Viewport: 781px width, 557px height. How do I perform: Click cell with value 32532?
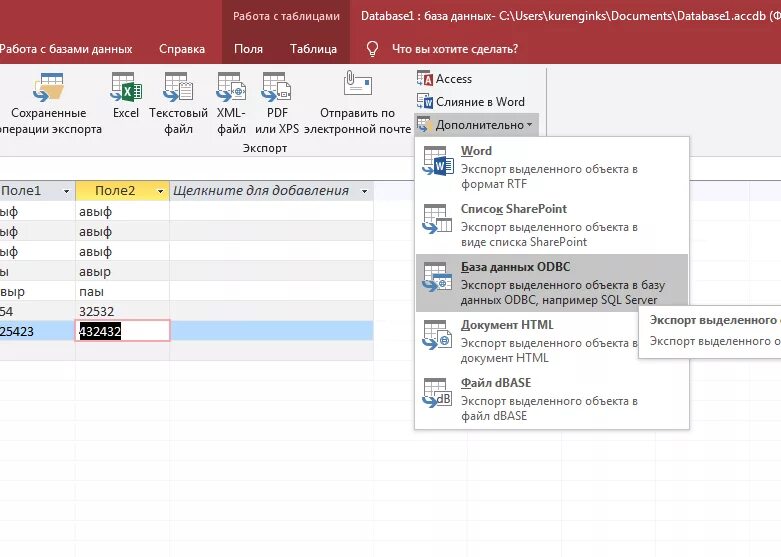(x=123, y=311)
